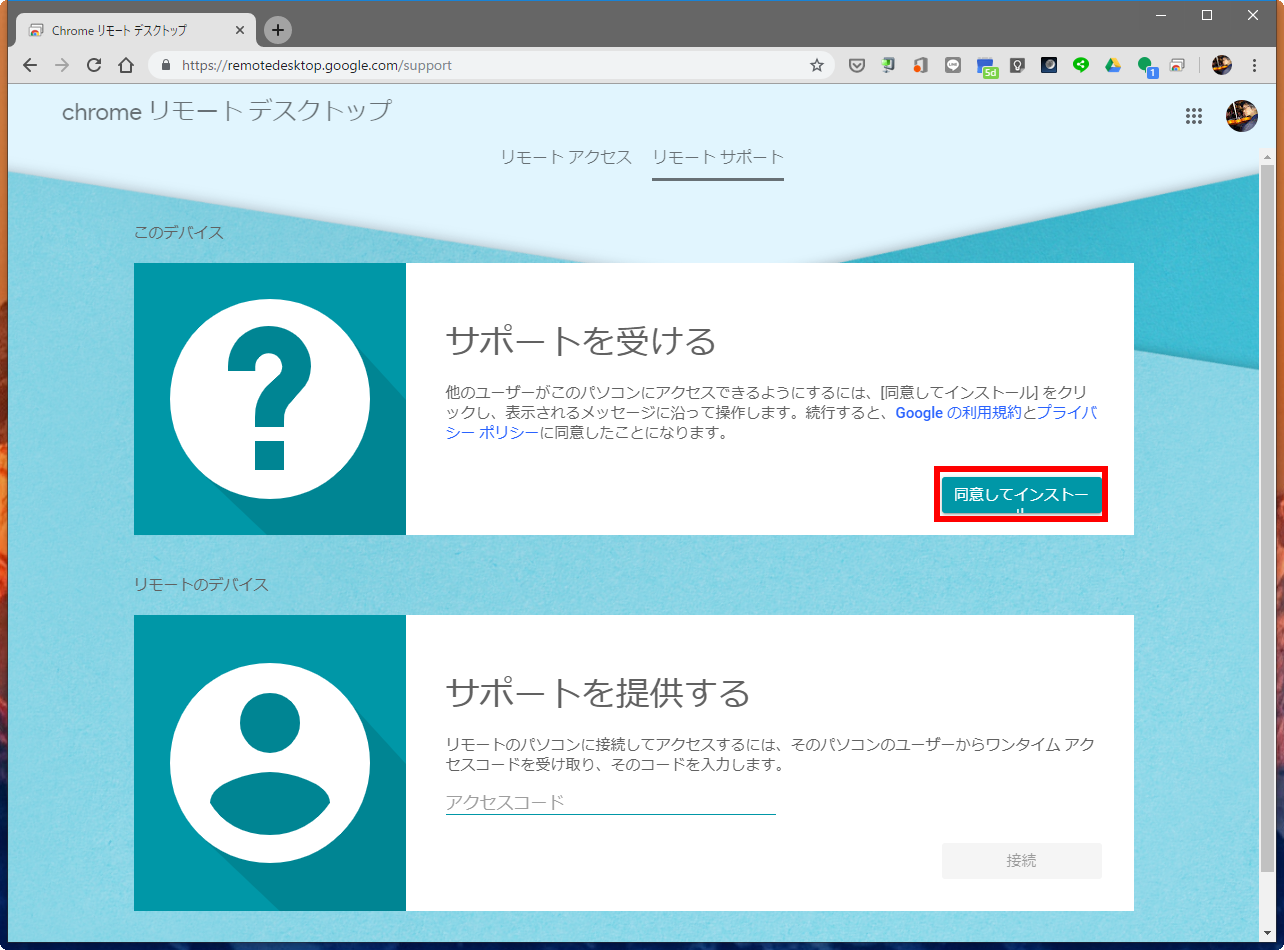Switch to the リモート アクセス tab
This screenshot has width=1284, height=950.
566,157
